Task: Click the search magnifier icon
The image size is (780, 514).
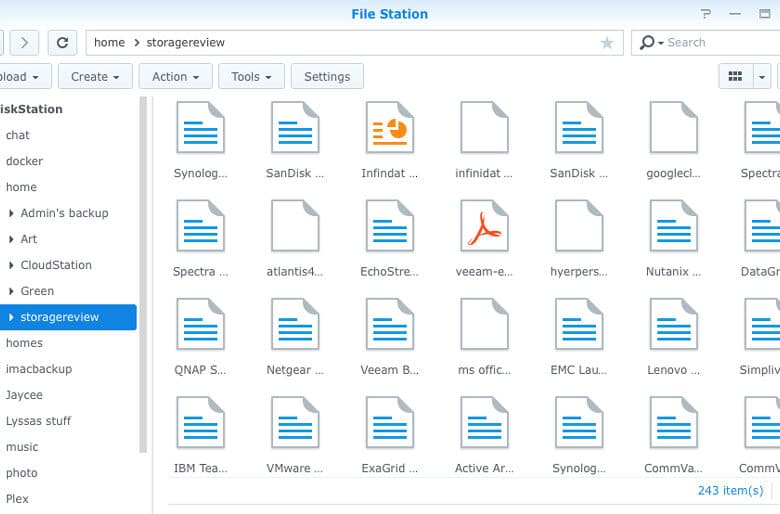Action: point(647,42)
